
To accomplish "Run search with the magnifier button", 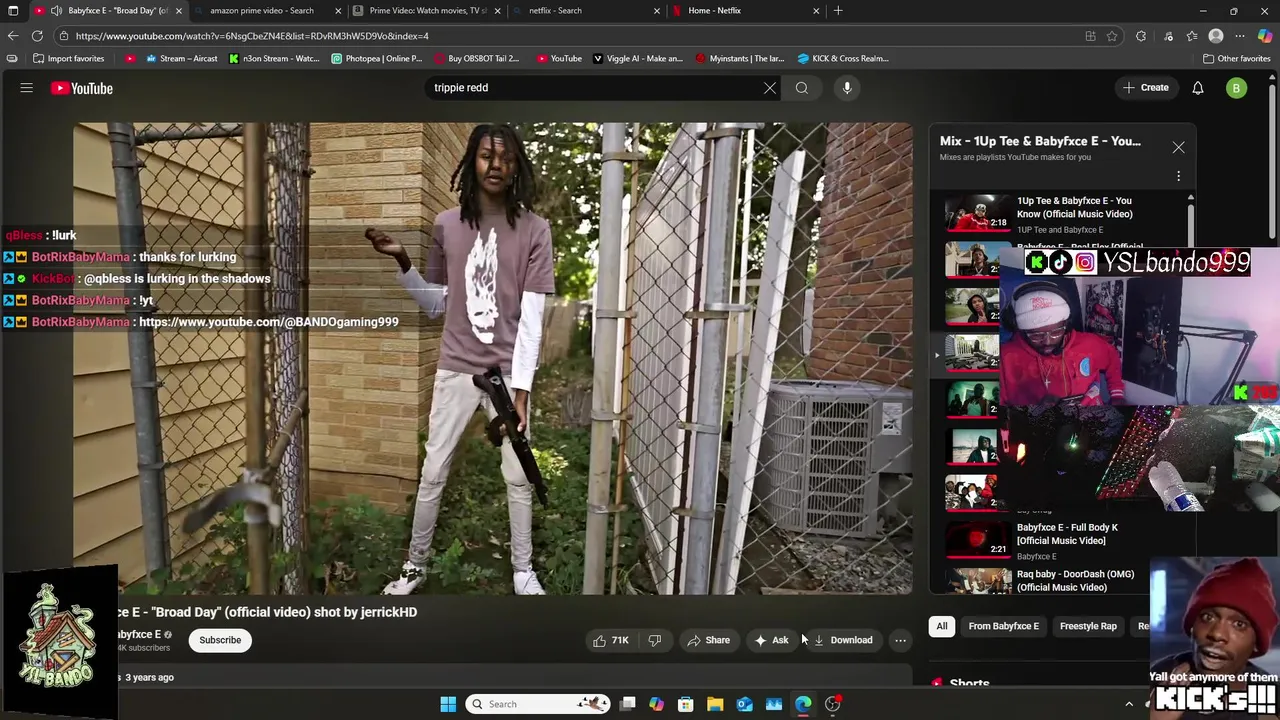I will click(x=801, y=88).
